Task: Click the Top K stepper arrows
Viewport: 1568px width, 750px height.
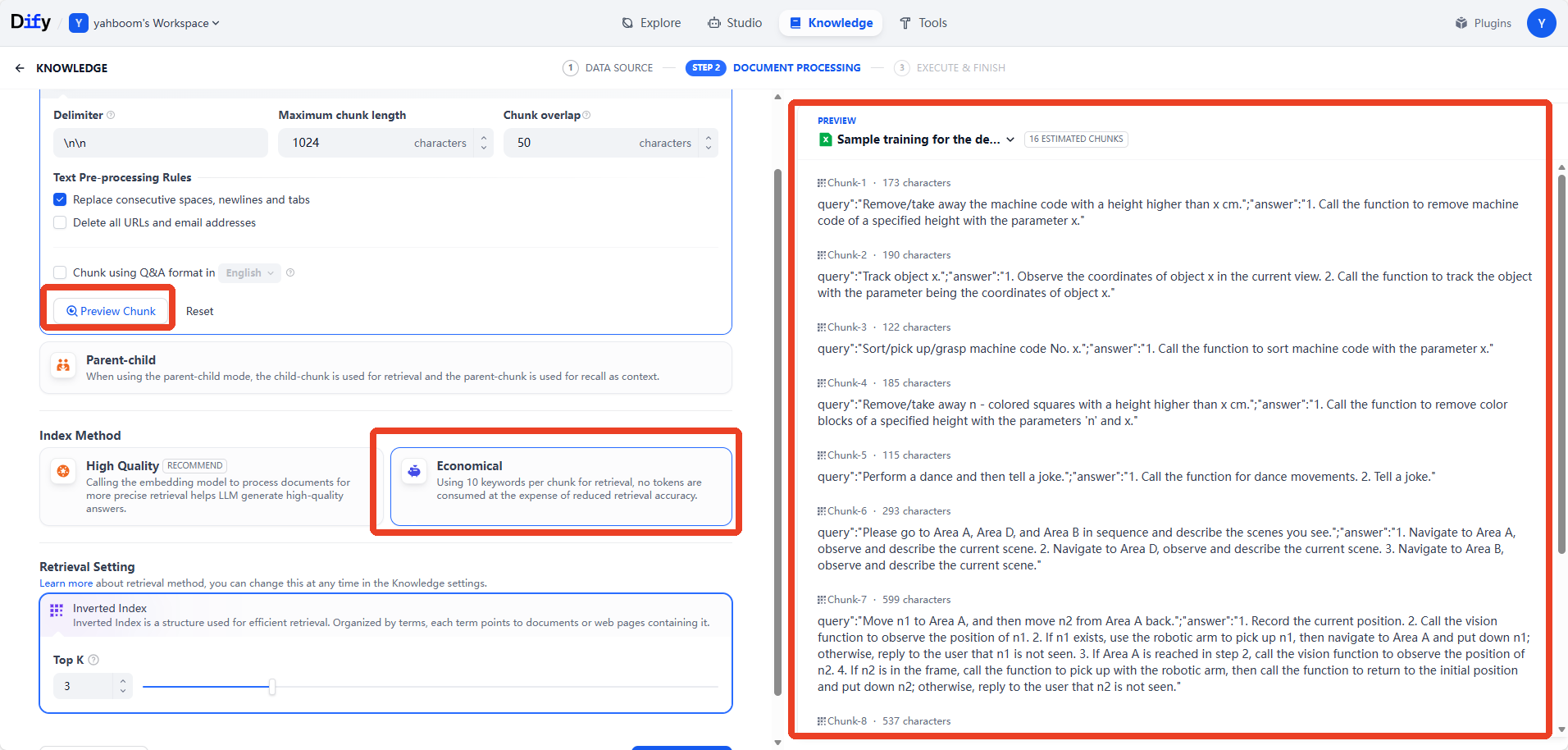Action: (x=123, y=686)
